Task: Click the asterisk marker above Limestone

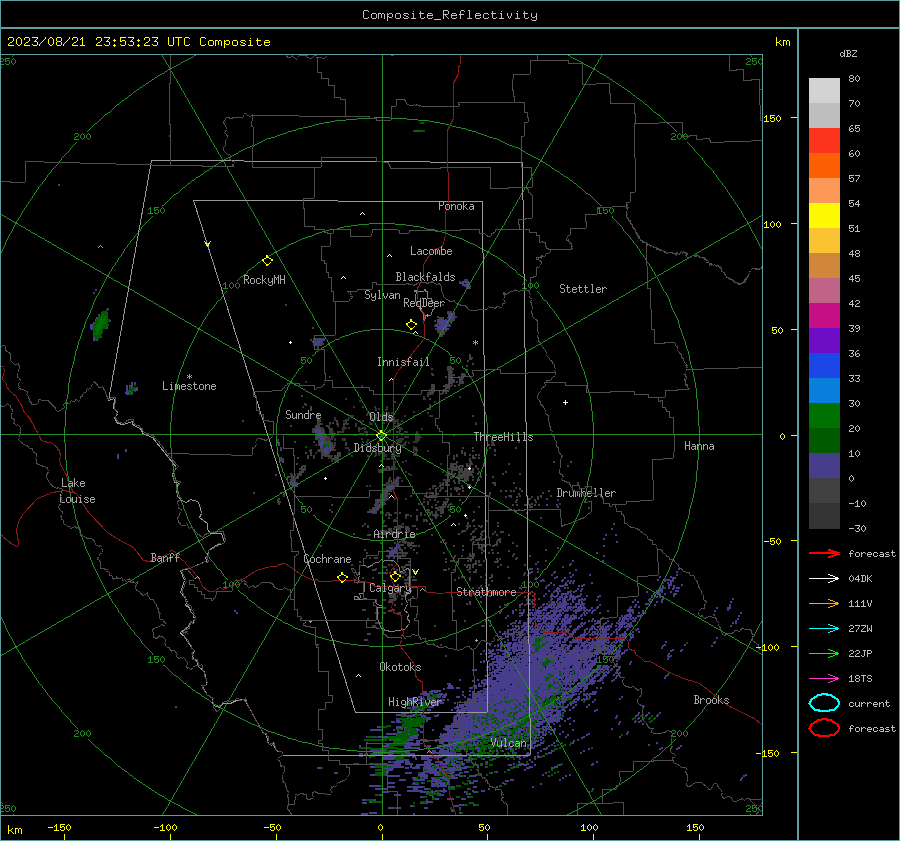Action: coord(189,377)
